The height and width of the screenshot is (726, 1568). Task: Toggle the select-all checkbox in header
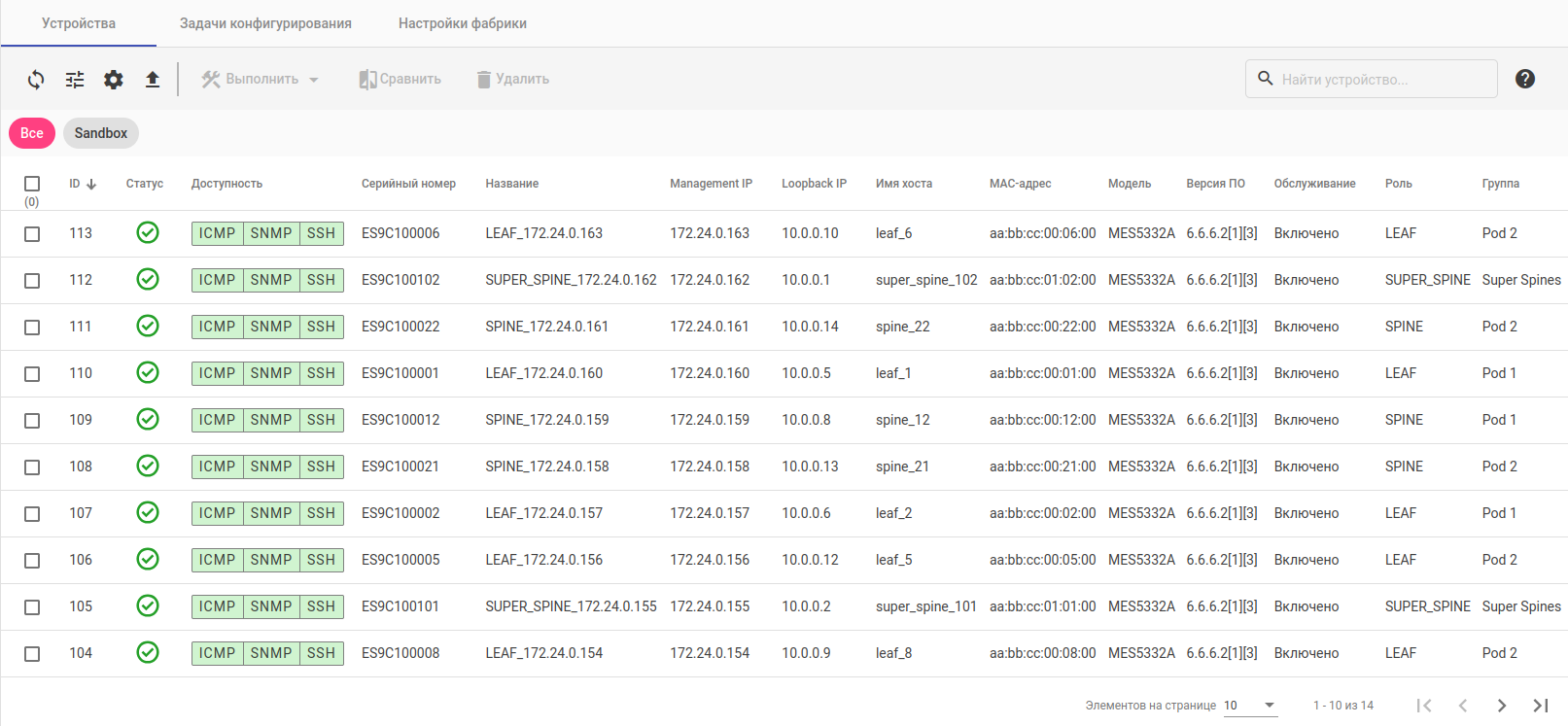pyautogui.click(x=32, y=184)
